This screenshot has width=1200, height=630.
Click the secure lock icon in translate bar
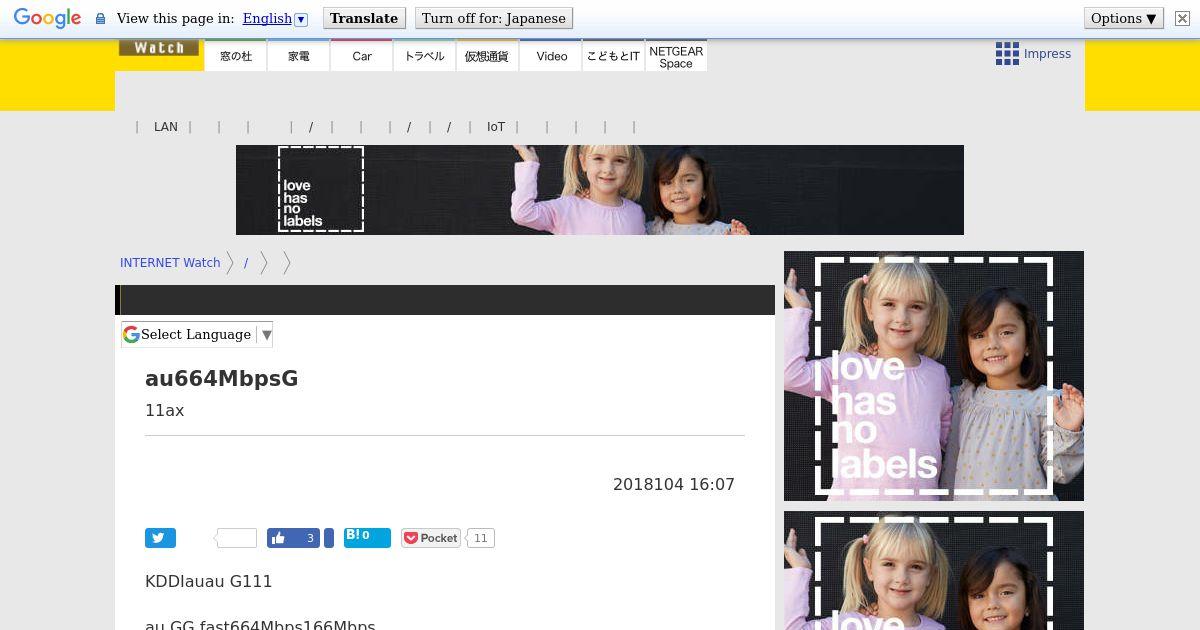point(100,19)
